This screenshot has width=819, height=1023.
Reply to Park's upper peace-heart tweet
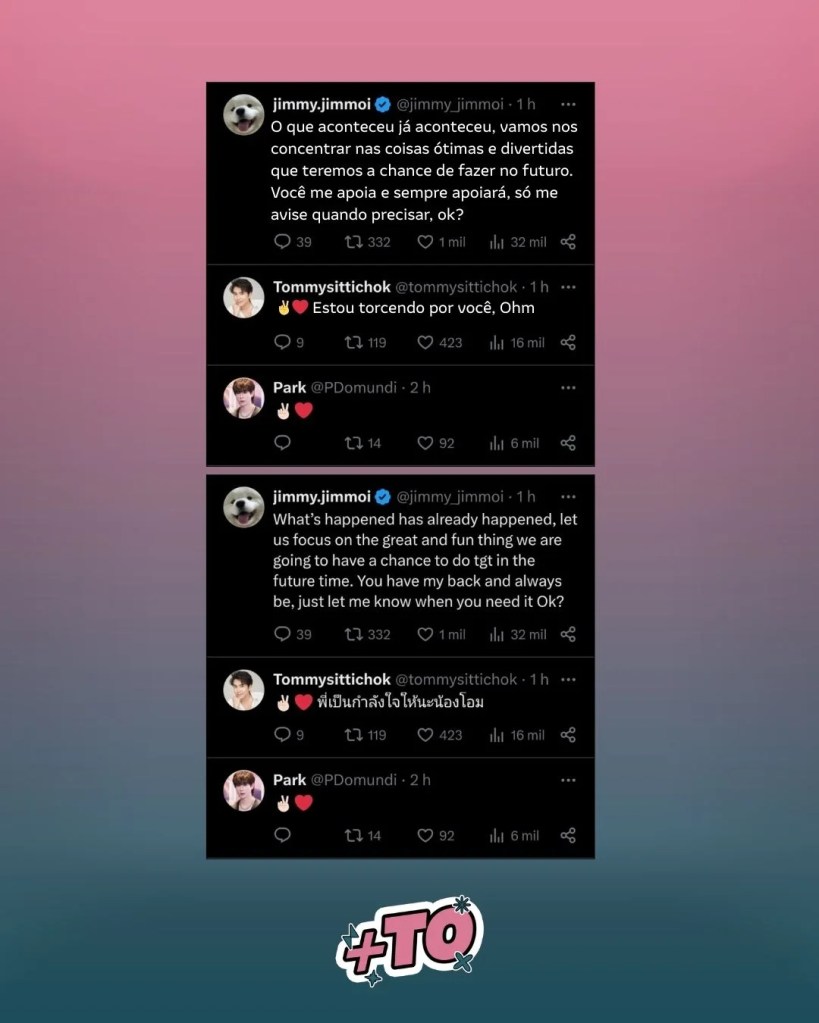tap(282, 443)
